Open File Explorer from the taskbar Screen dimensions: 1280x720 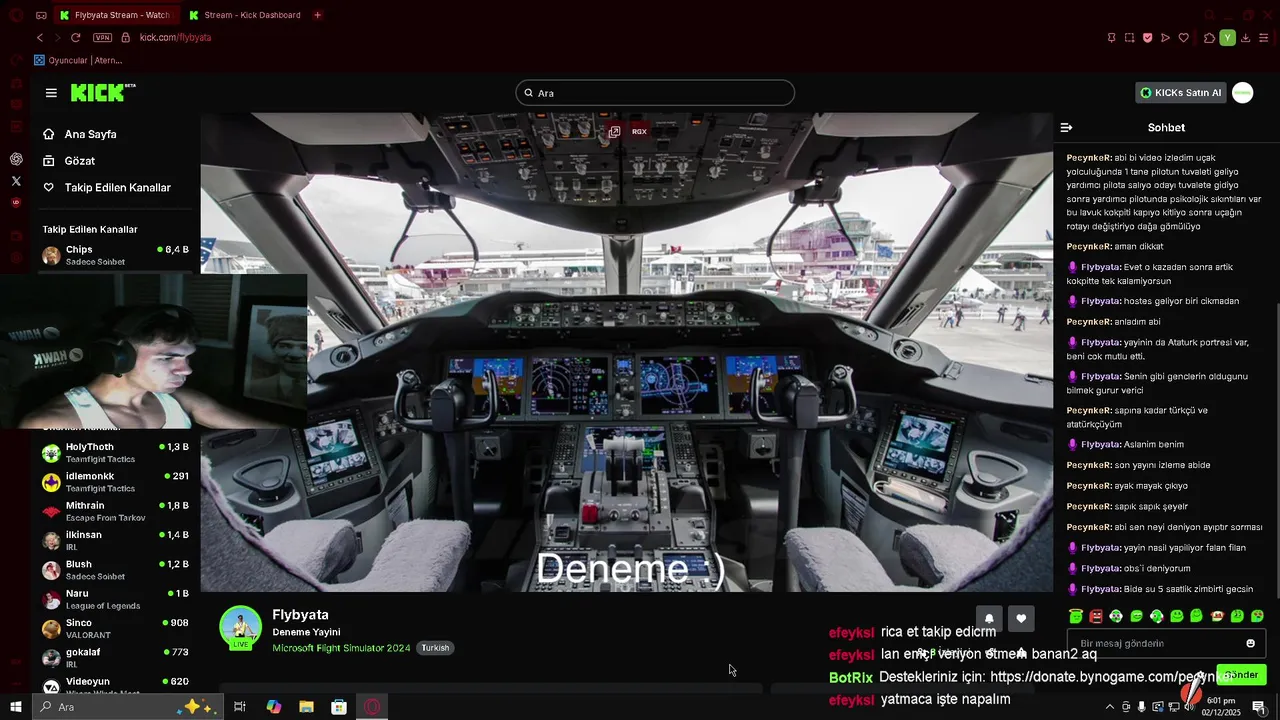tap(306, 707)
